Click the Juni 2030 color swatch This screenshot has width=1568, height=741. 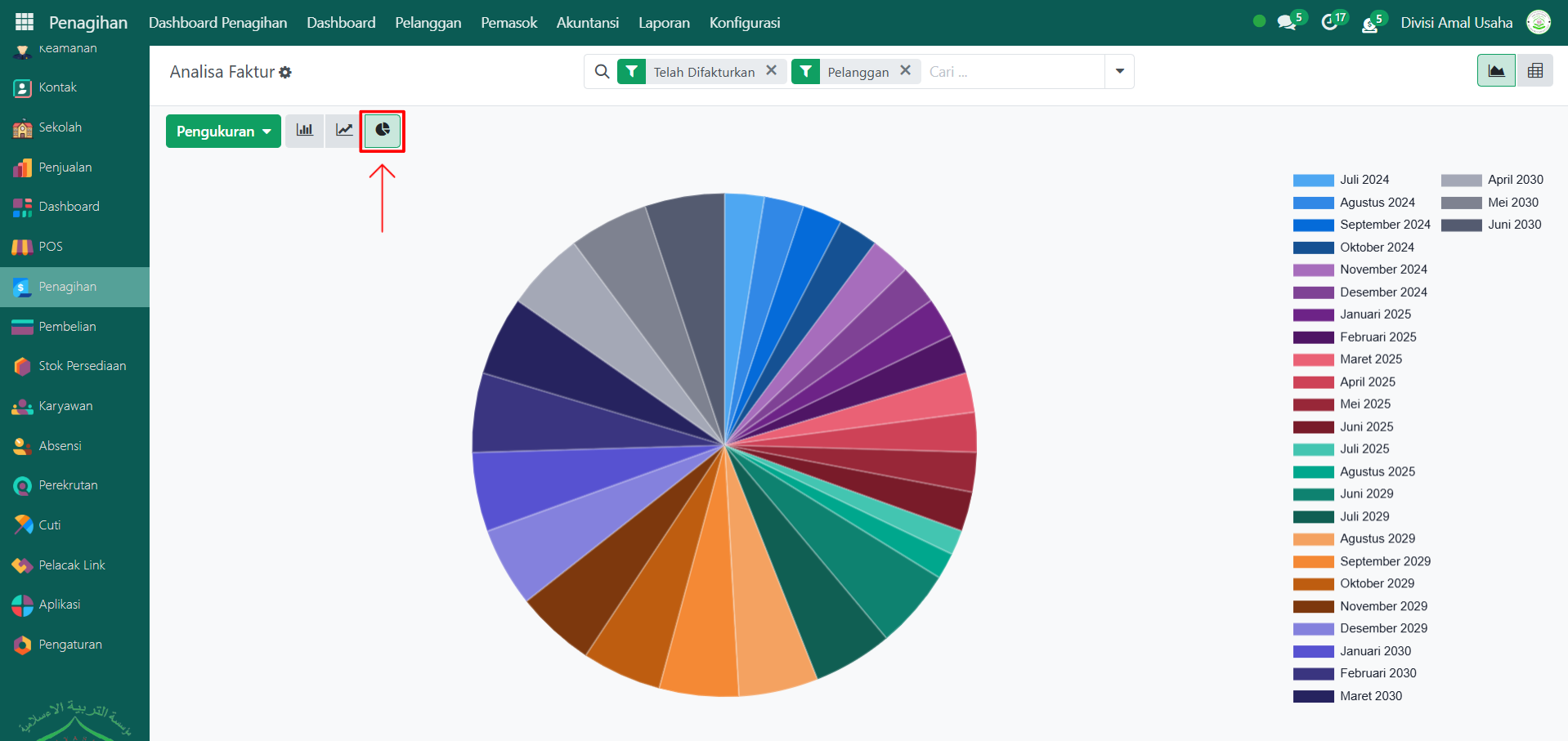tap(1461, 225)
